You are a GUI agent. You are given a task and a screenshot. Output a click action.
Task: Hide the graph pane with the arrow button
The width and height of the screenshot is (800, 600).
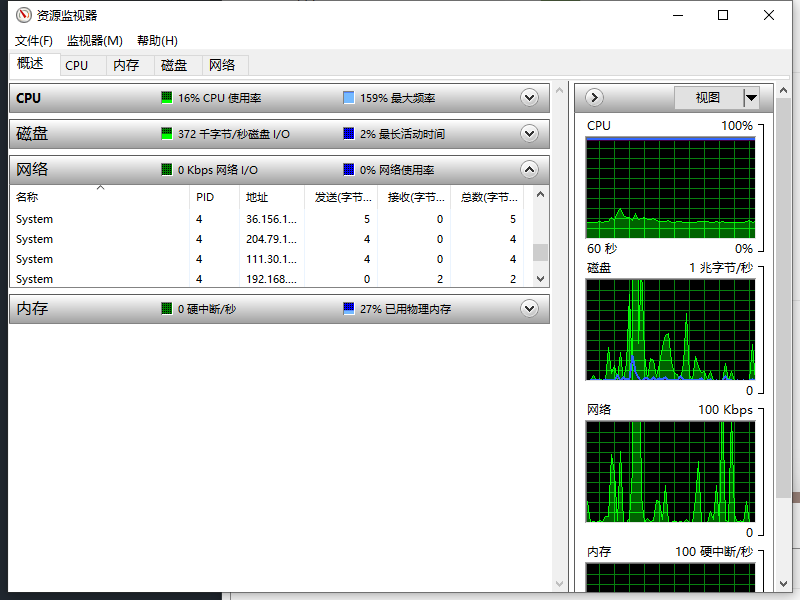click(594, 97)
